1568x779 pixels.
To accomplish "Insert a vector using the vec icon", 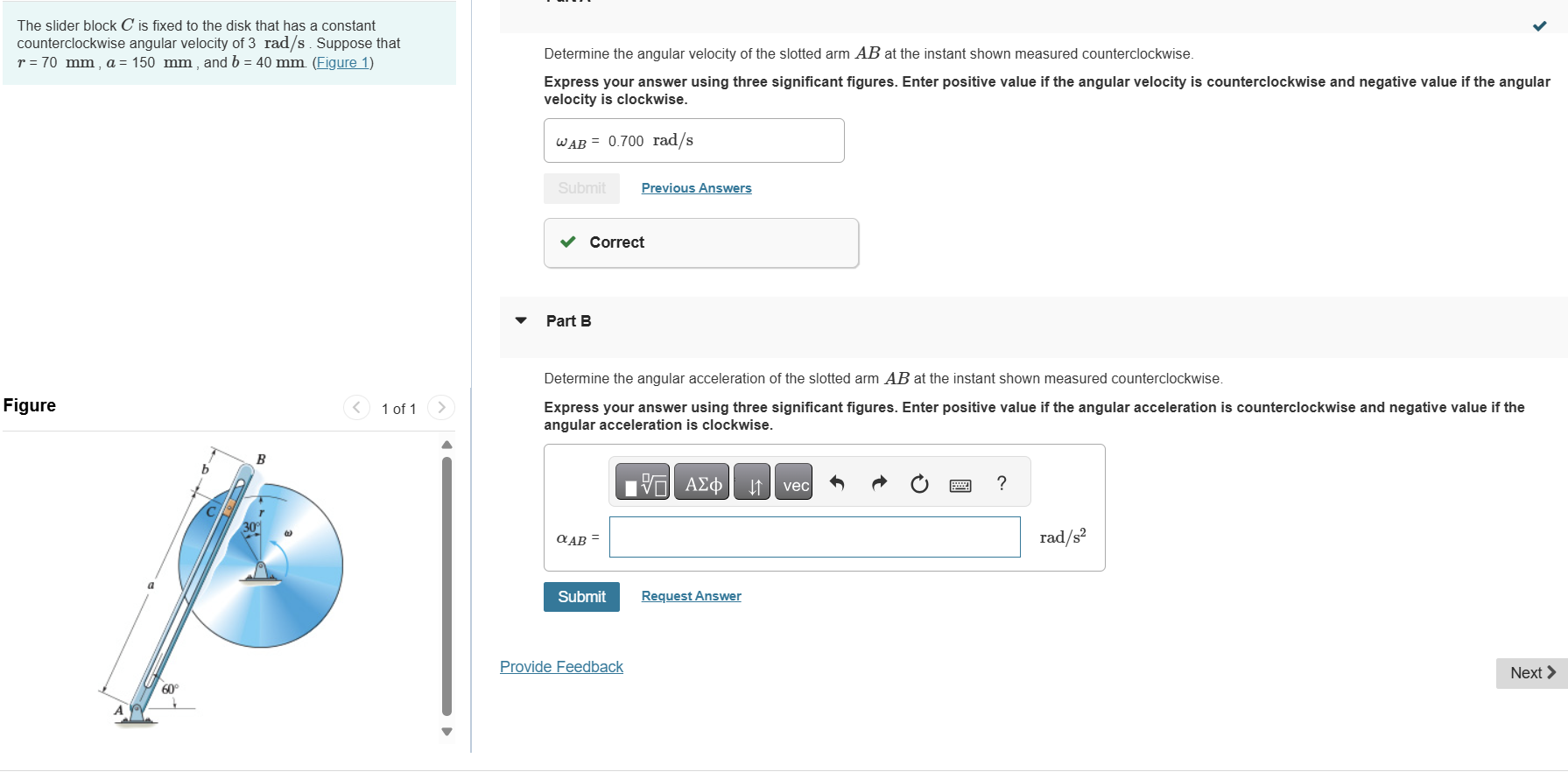I will click(x=792, y=482).
